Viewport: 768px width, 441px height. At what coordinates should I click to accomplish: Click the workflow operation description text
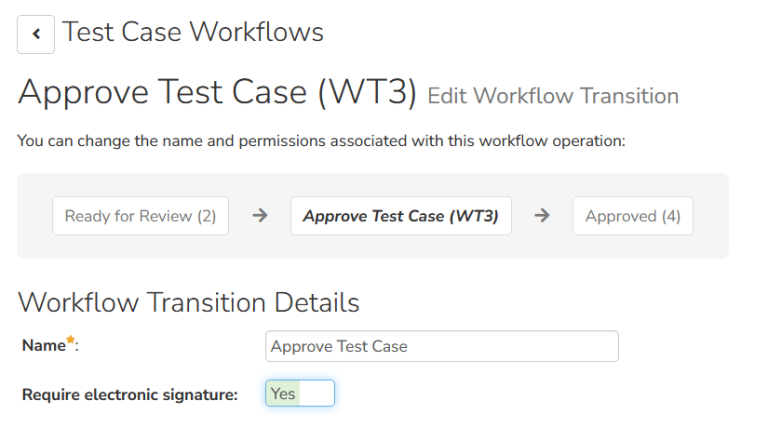pos(321,141)
